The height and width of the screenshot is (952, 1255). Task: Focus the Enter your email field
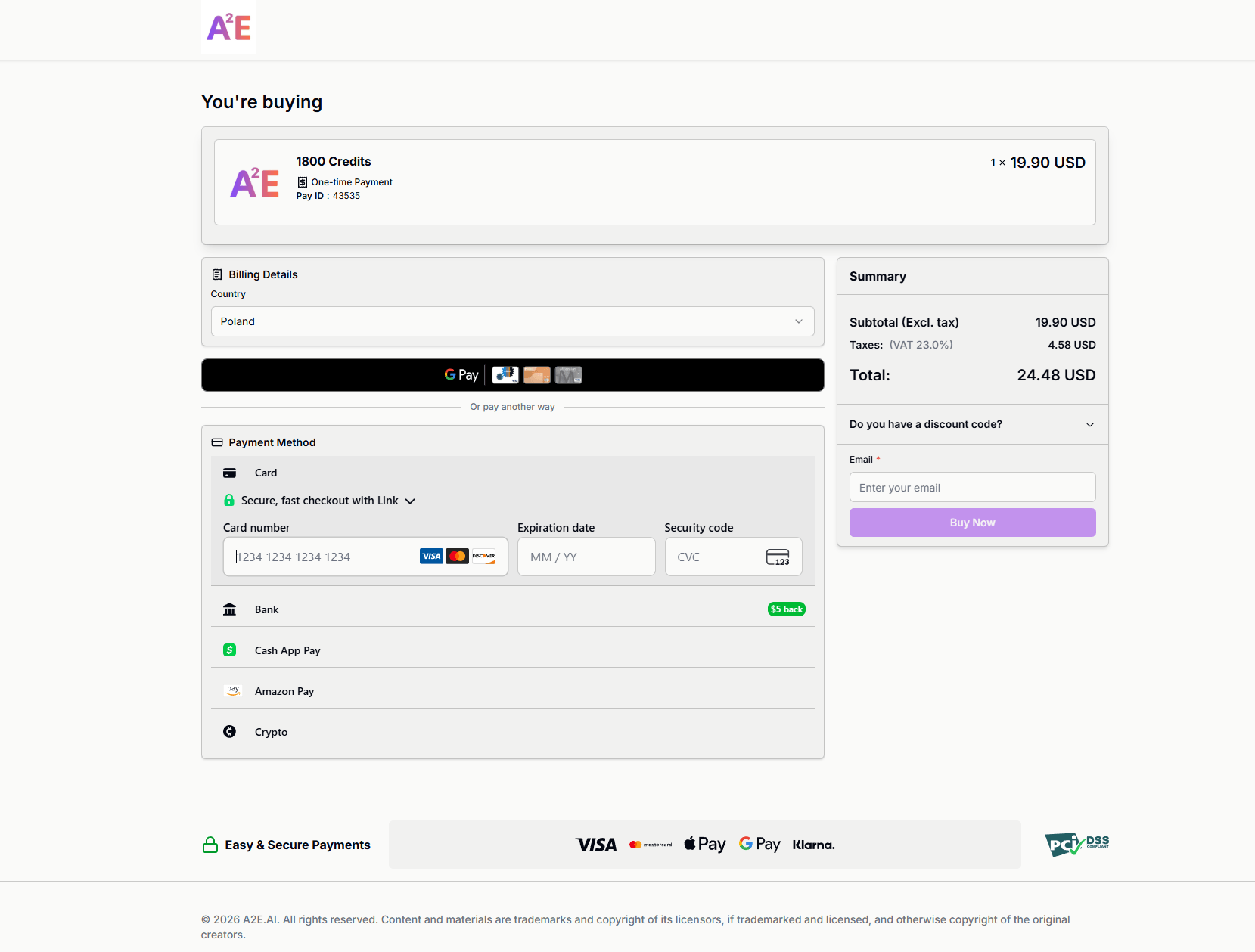pos(972,487)
